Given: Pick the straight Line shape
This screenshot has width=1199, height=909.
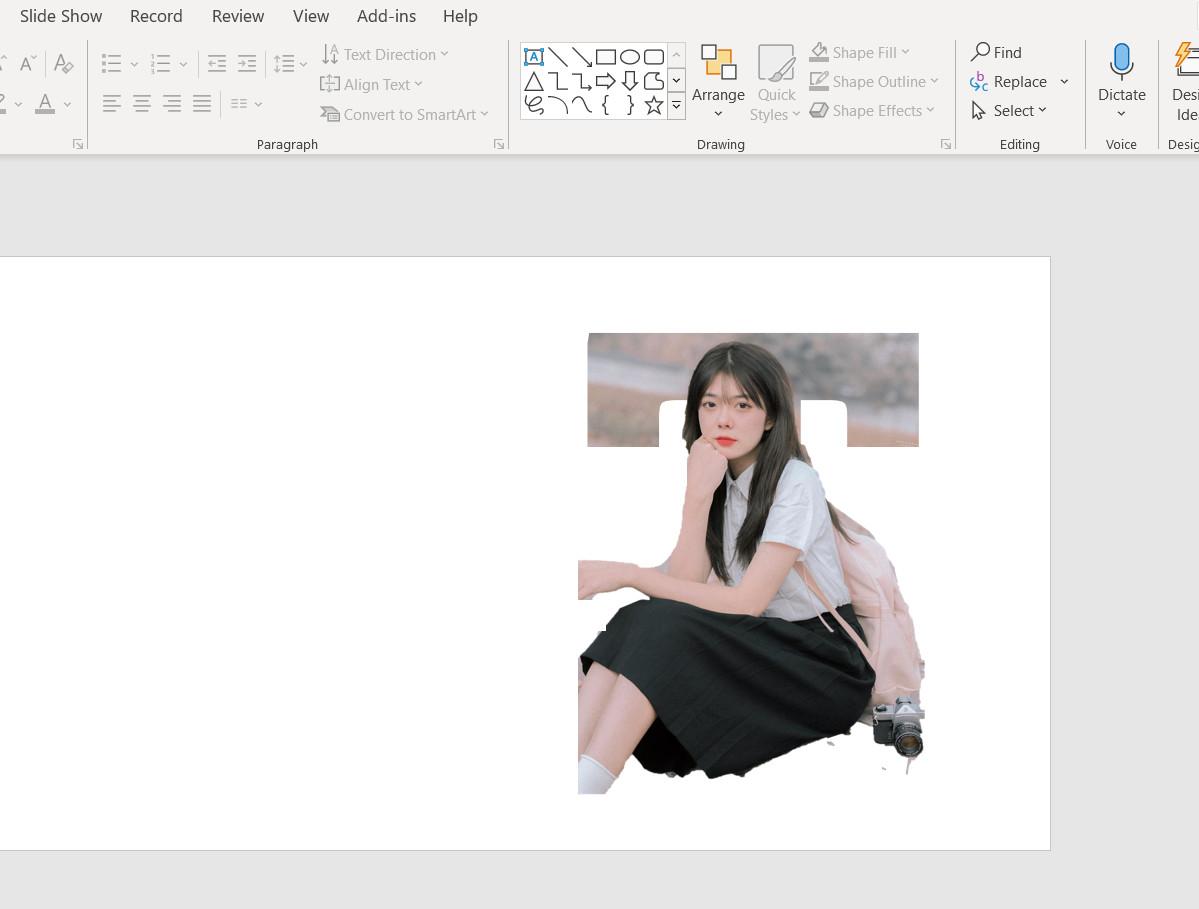Looking at the screenshot, I should tap(557, 57).
